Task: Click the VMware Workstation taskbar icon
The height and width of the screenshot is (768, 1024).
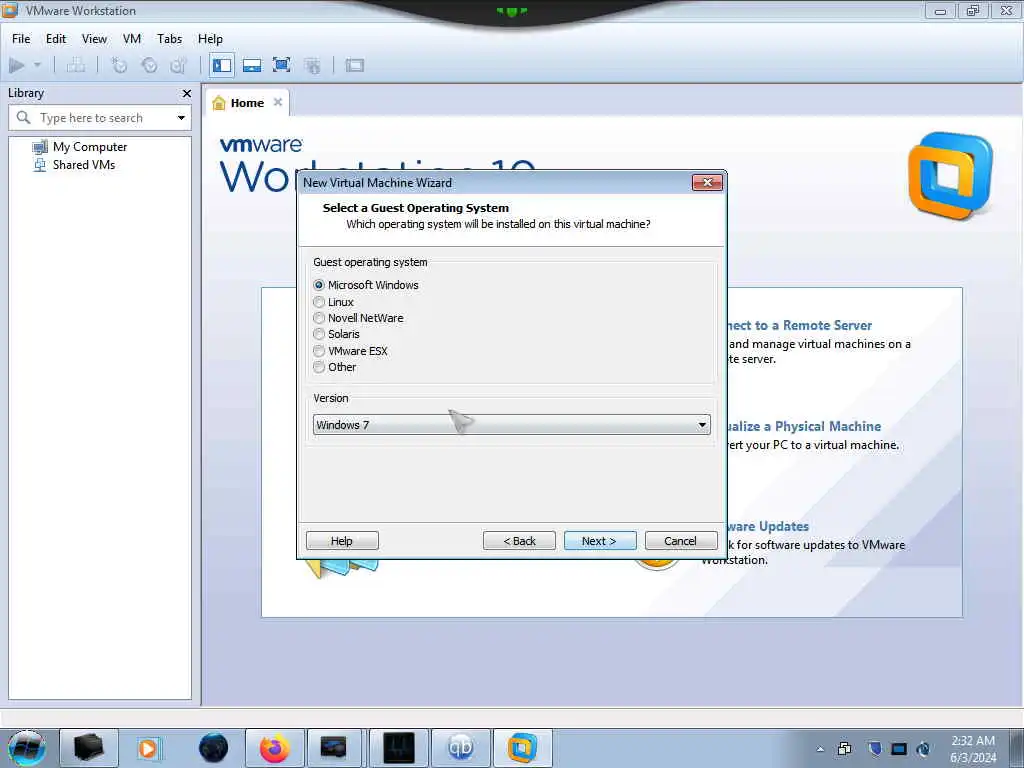Action: click(x=522, y=748)
